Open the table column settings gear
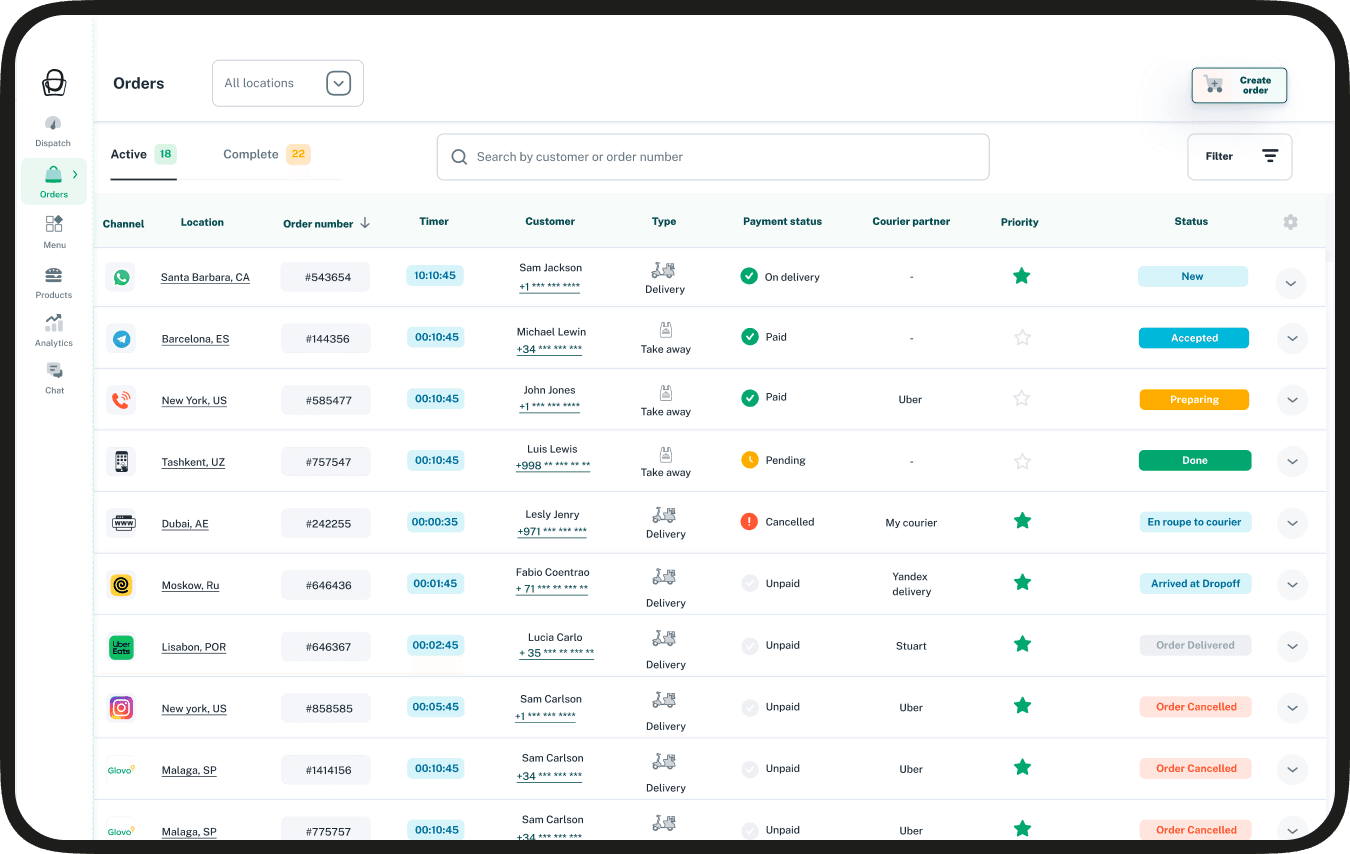Image resolution: width=1350 pixels, height=854 pixels. click(x=1290, y=222)
